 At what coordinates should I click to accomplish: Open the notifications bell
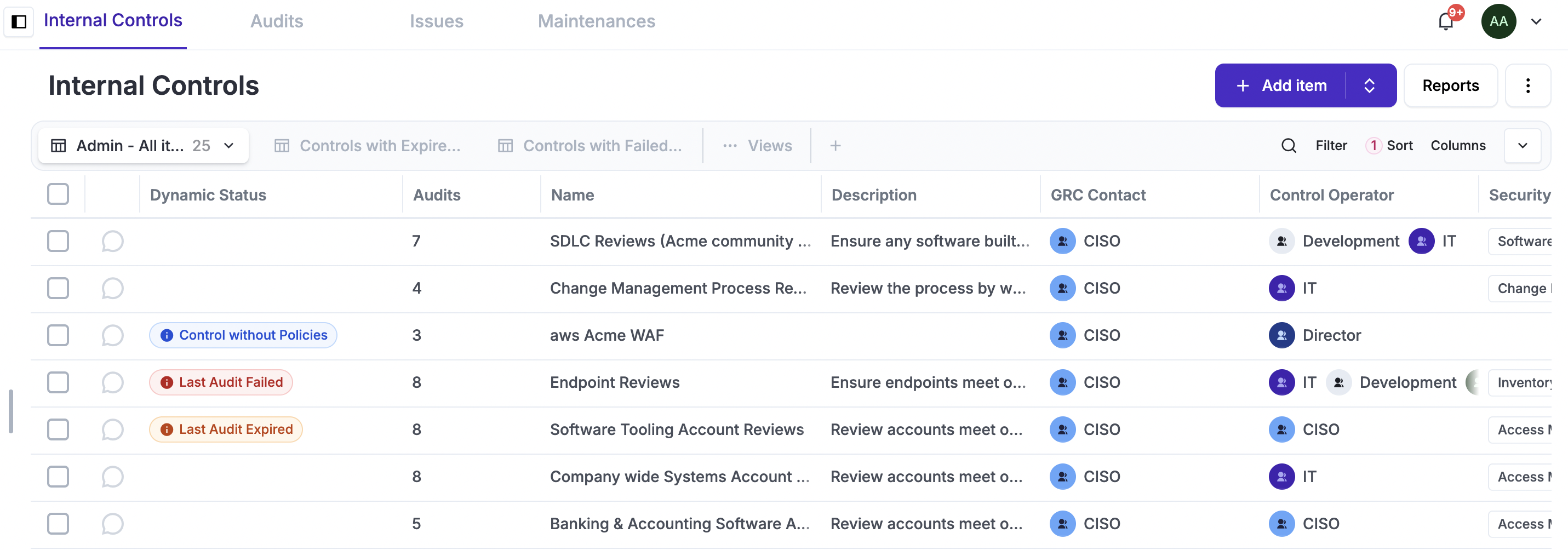pyautogui.click(x=1445, y=22)
